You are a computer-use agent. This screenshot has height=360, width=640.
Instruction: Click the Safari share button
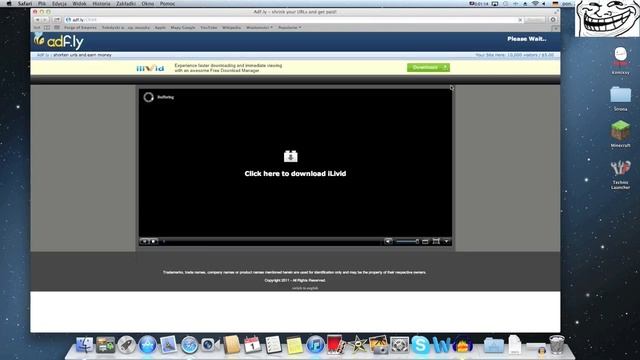57,20
